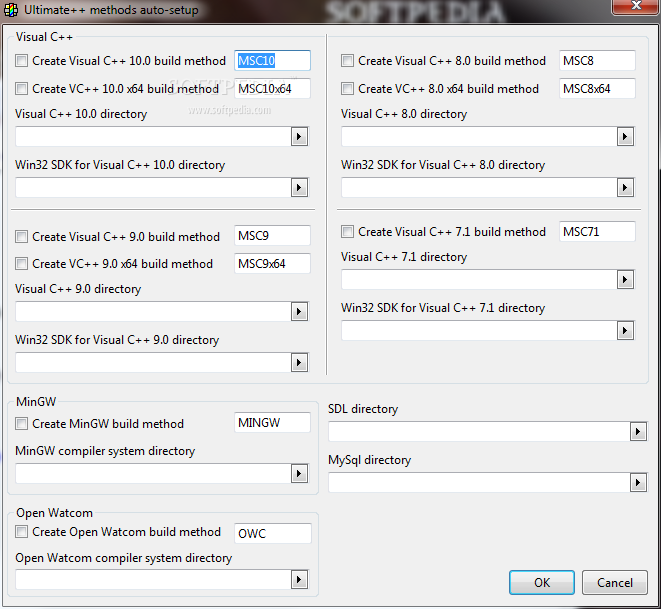Browse for Visual C++ 8.0 directory arrow
Viewport: 661px width, 609px height.
(x=625, y=137)
